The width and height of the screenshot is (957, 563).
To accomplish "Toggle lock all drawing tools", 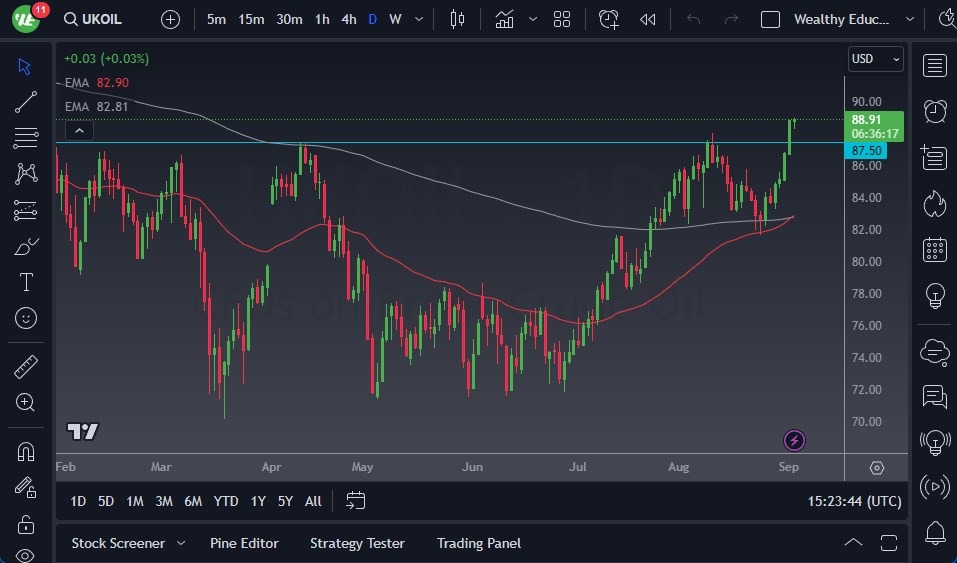I will (x=26, y=524).
